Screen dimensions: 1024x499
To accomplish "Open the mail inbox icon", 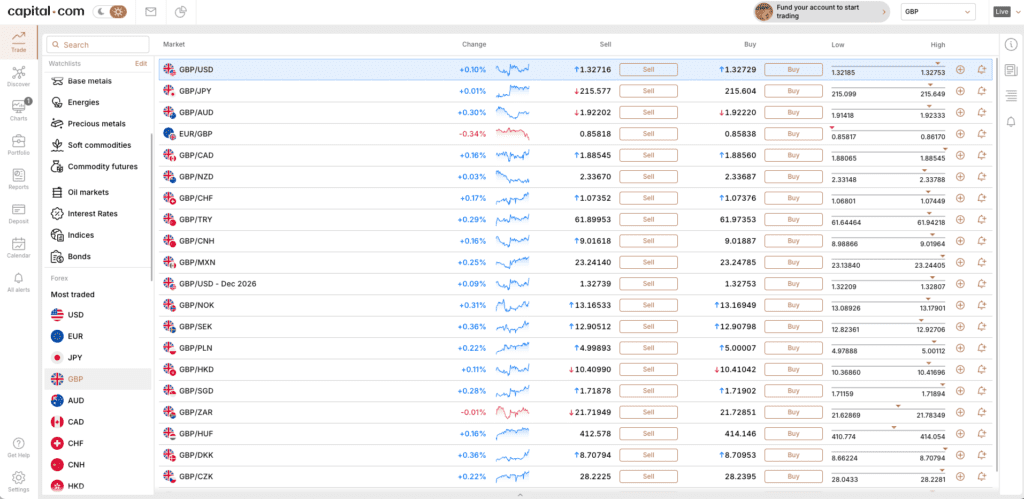I will click(x=151, y=12).
